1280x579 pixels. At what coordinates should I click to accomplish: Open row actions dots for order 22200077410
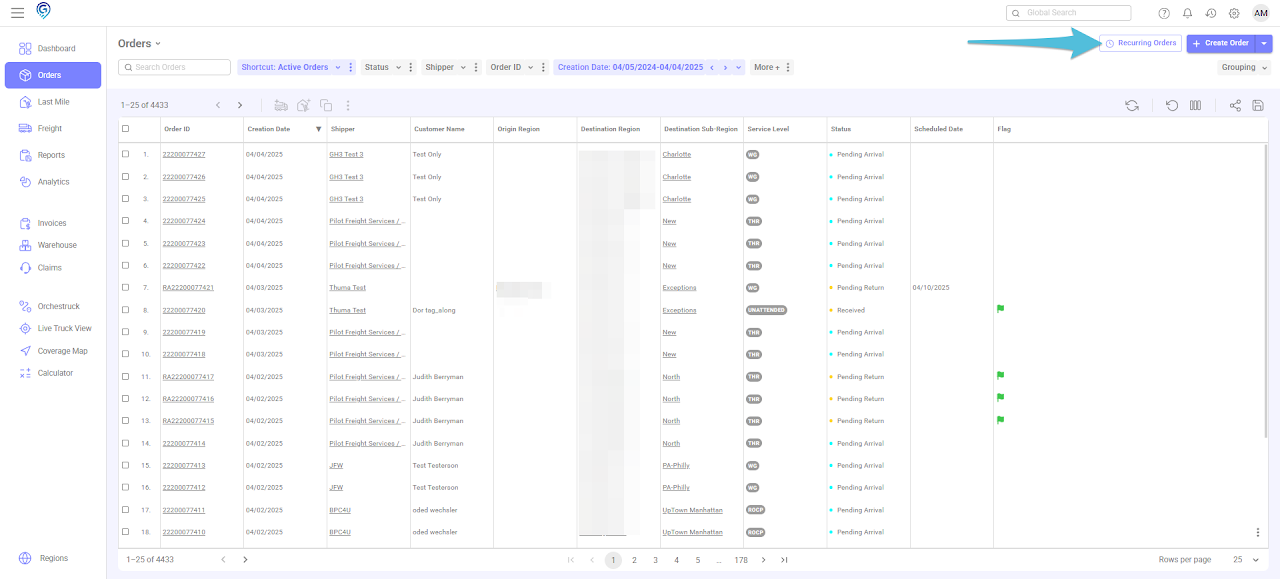(1258, 532)
